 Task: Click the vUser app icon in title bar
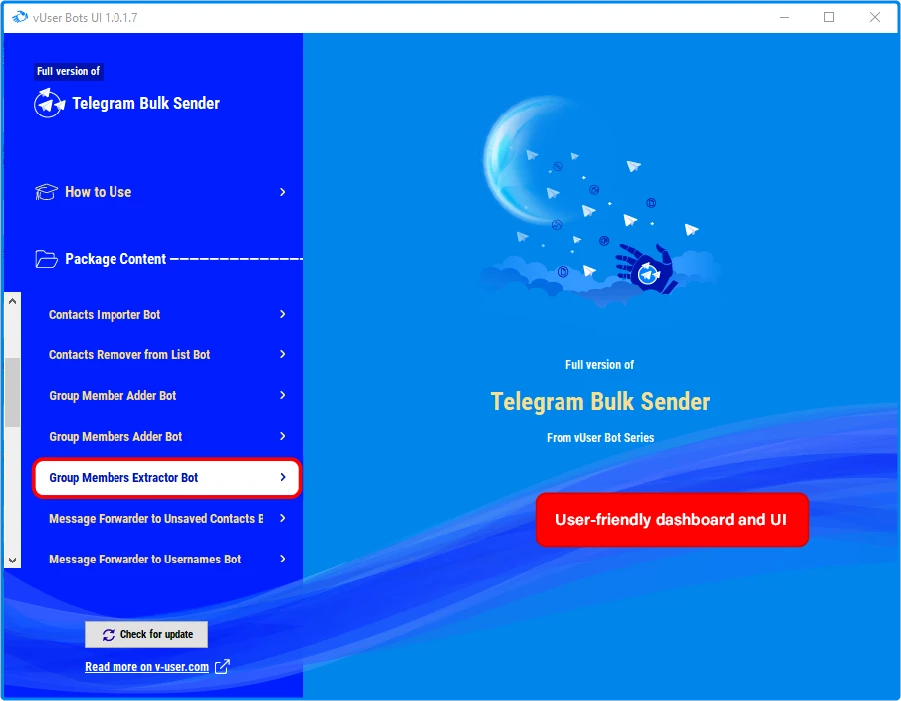coord(20,17)
